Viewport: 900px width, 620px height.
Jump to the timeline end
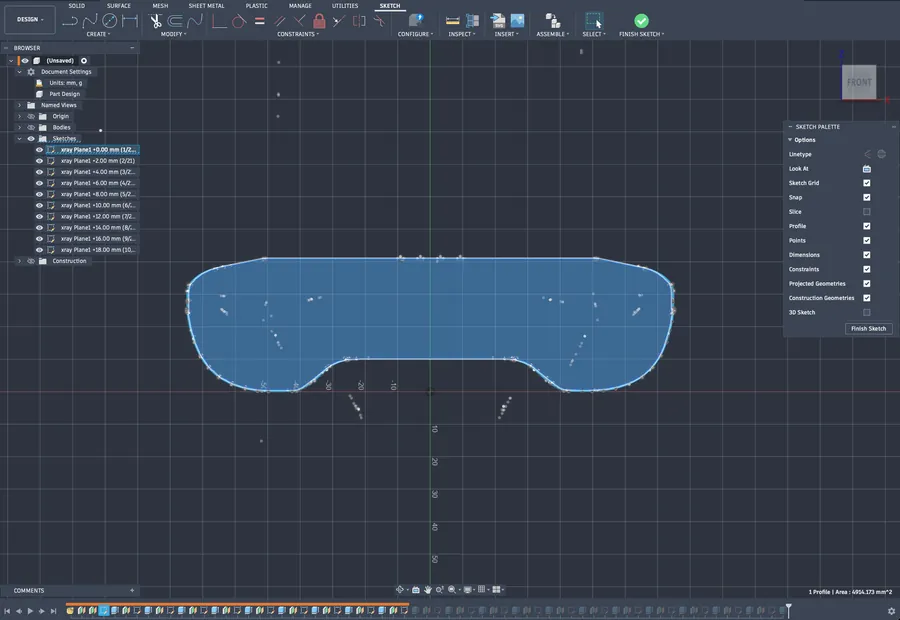point(53,611)
